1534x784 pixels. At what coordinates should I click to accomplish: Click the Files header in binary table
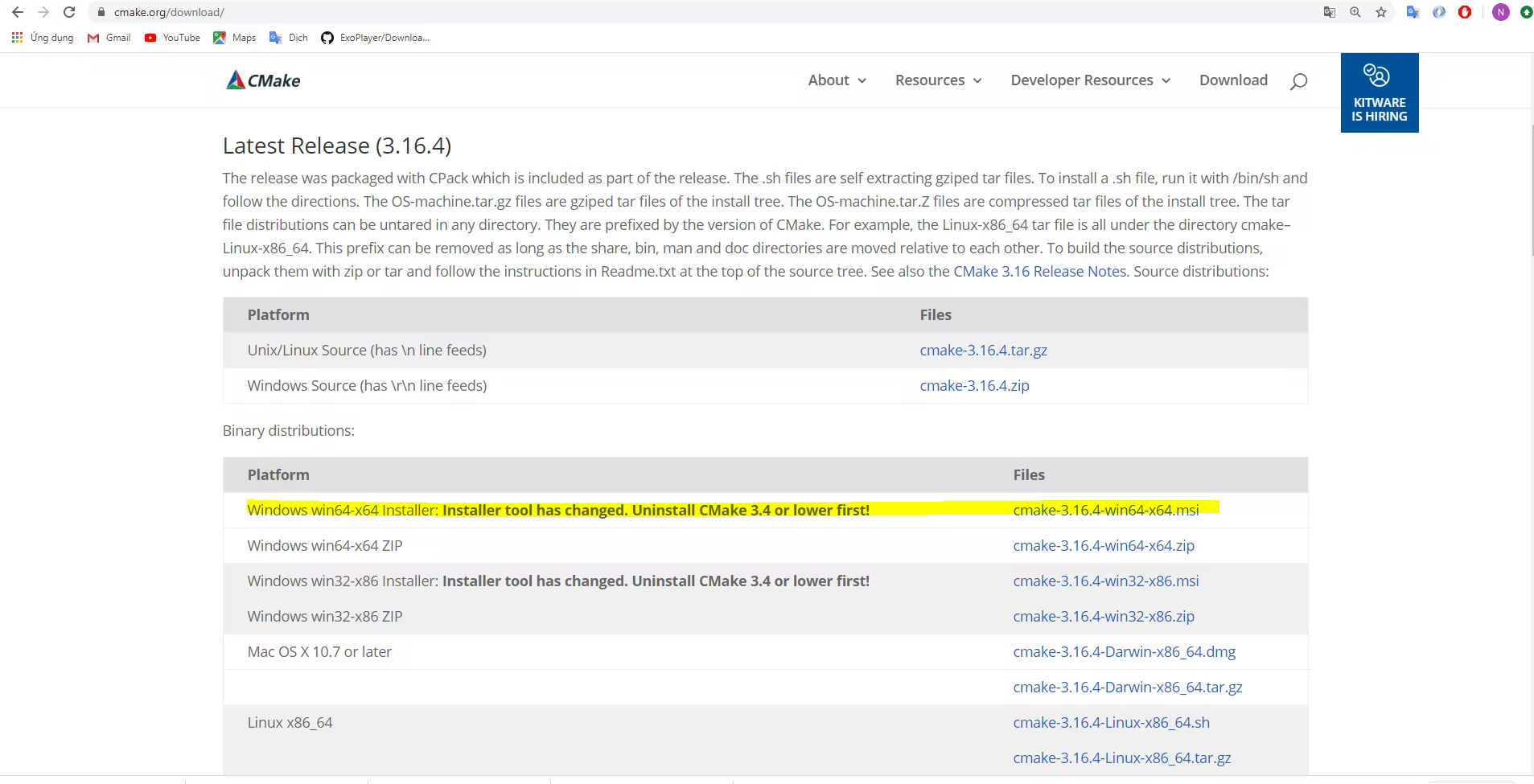(x=1029, y=474)
